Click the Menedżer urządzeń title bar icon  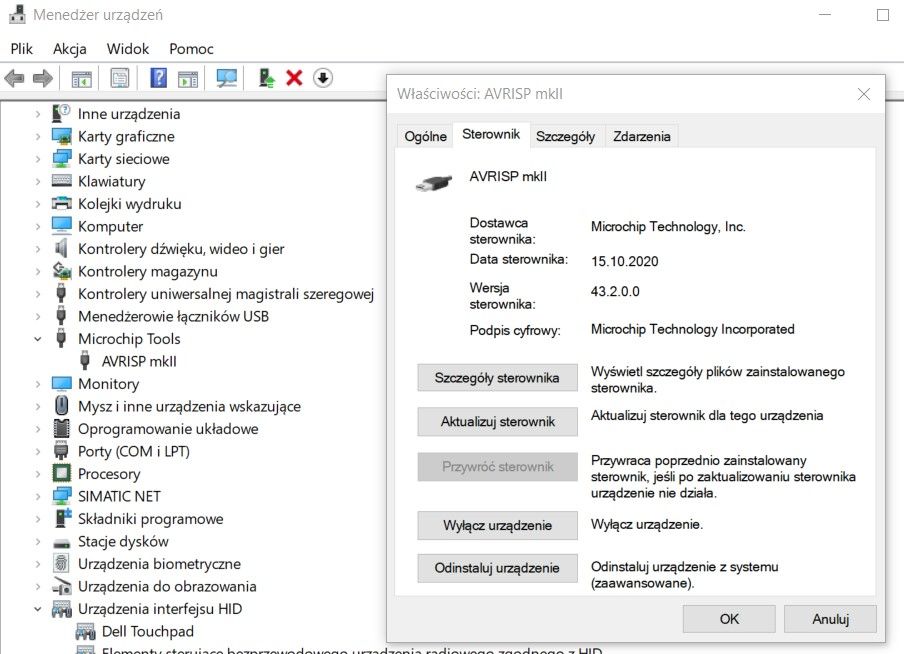coord(17,14)
